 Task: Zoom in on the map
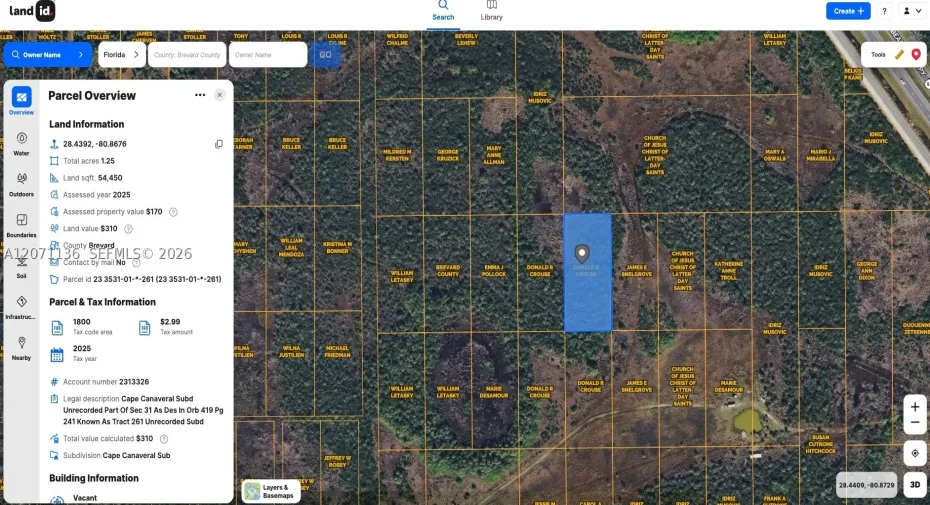pyautogui.click(x=915, y=407)
